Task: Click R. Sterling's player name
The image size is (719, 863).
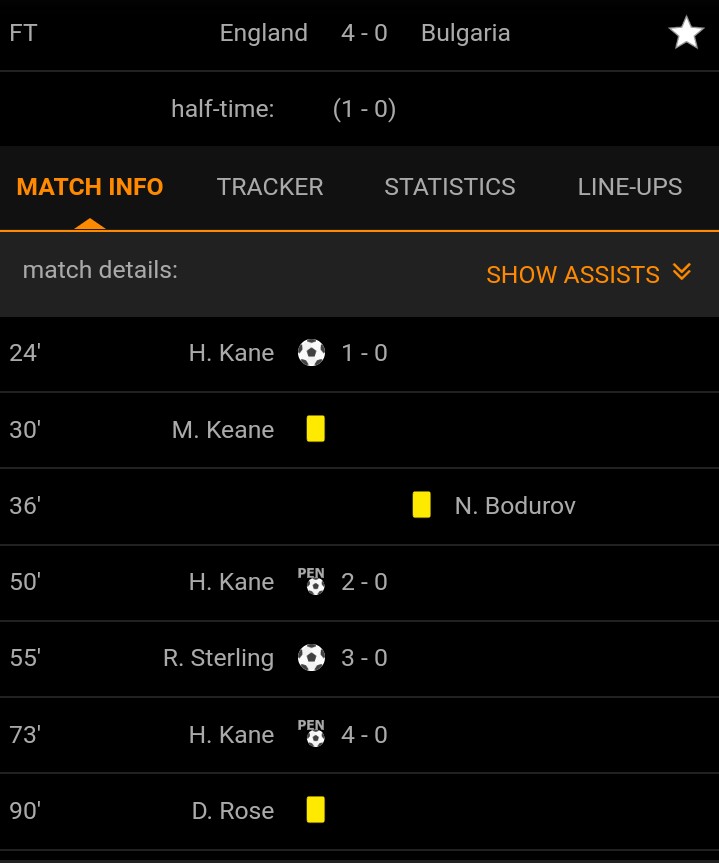Action: click(219, 658)
